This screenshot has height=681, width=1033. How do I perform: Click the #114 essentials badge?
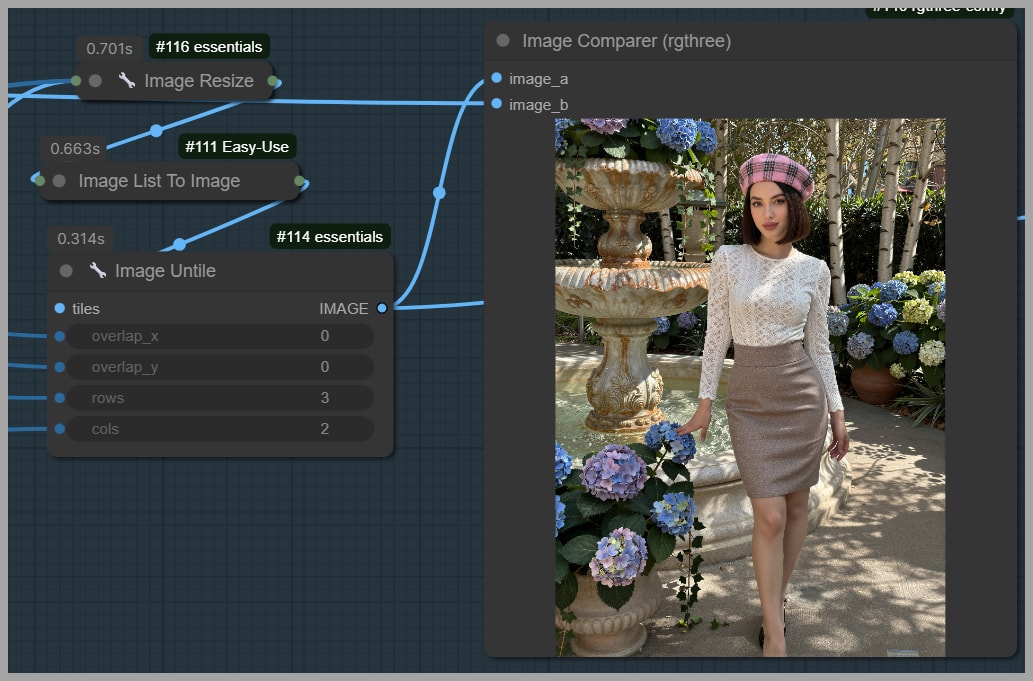pos(329,237)
